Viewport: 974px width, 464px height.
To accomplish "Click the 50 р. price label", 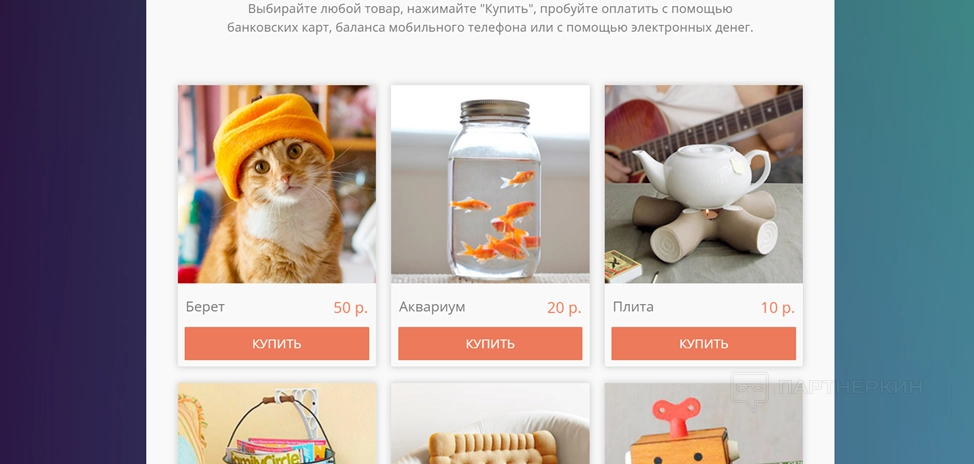I will click(x=350, y=307).
